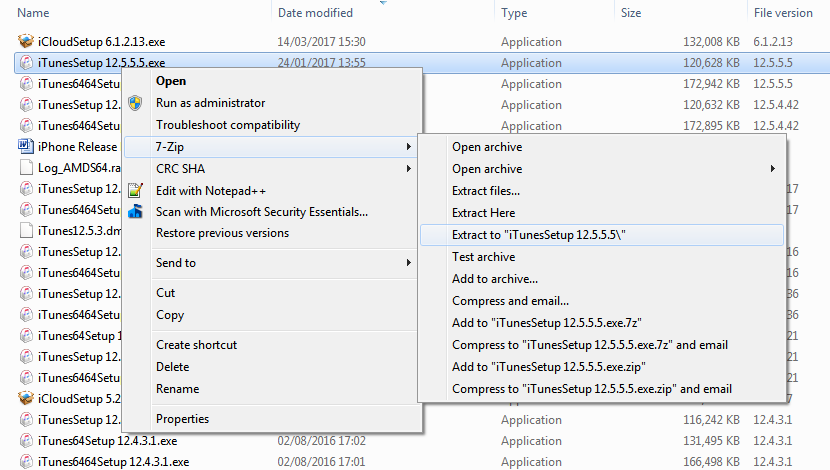Open Properties from the context menu
The image size is (830, 470).
pyautogui.click(x=182, y=419)
